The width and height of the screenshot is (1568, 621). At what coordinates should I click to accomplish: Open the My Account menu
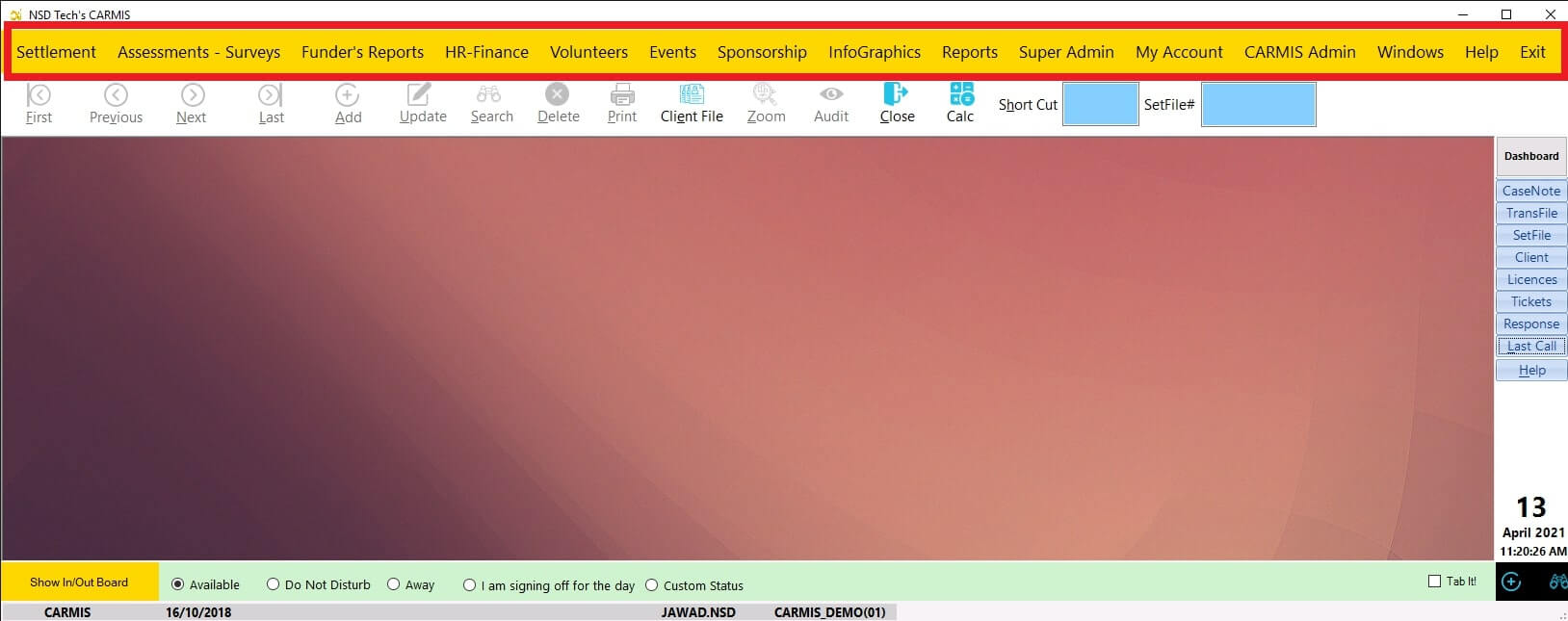click(1179, 52)
